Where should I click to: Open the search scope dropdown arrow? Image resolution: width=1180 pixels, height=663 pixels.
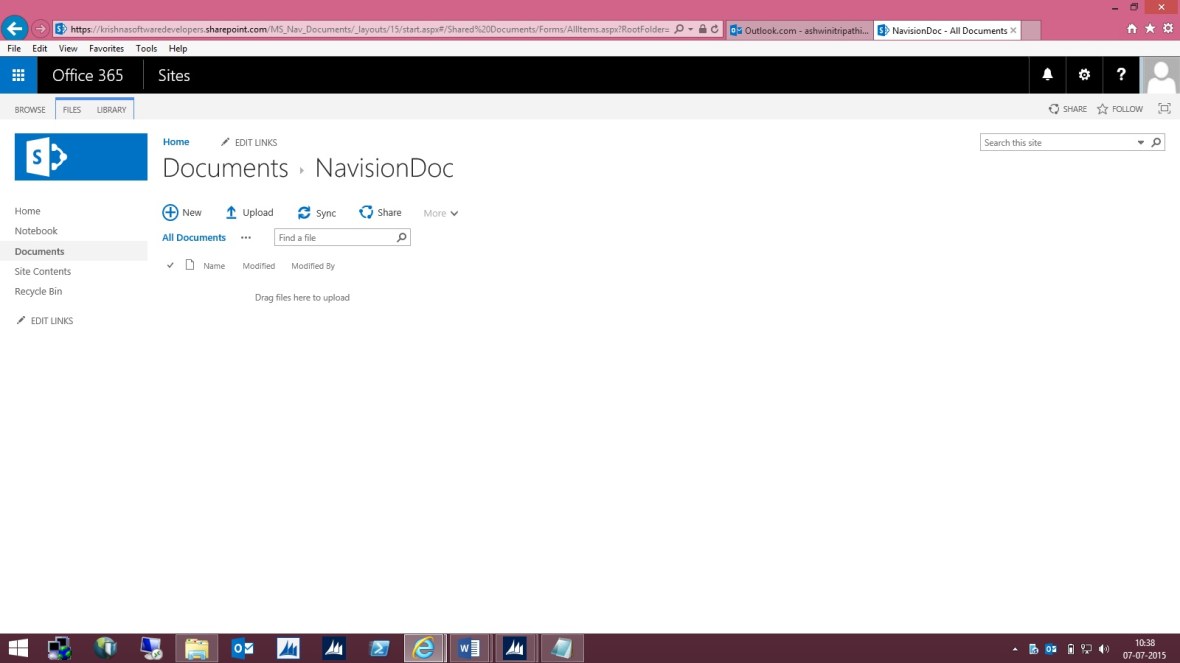[1140, 142]
